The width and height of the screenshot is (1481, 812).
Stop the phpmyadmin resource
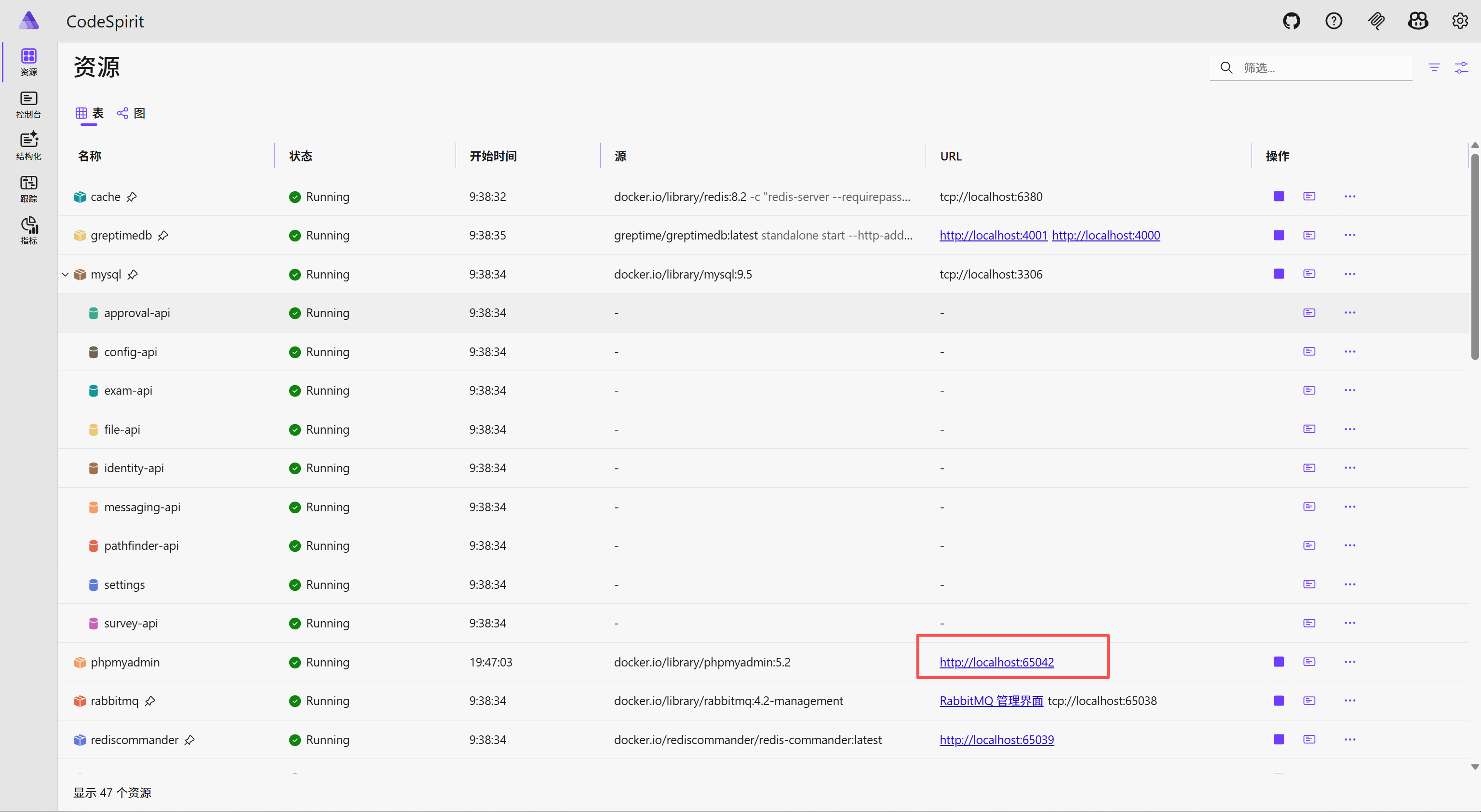click(1279, 662)
